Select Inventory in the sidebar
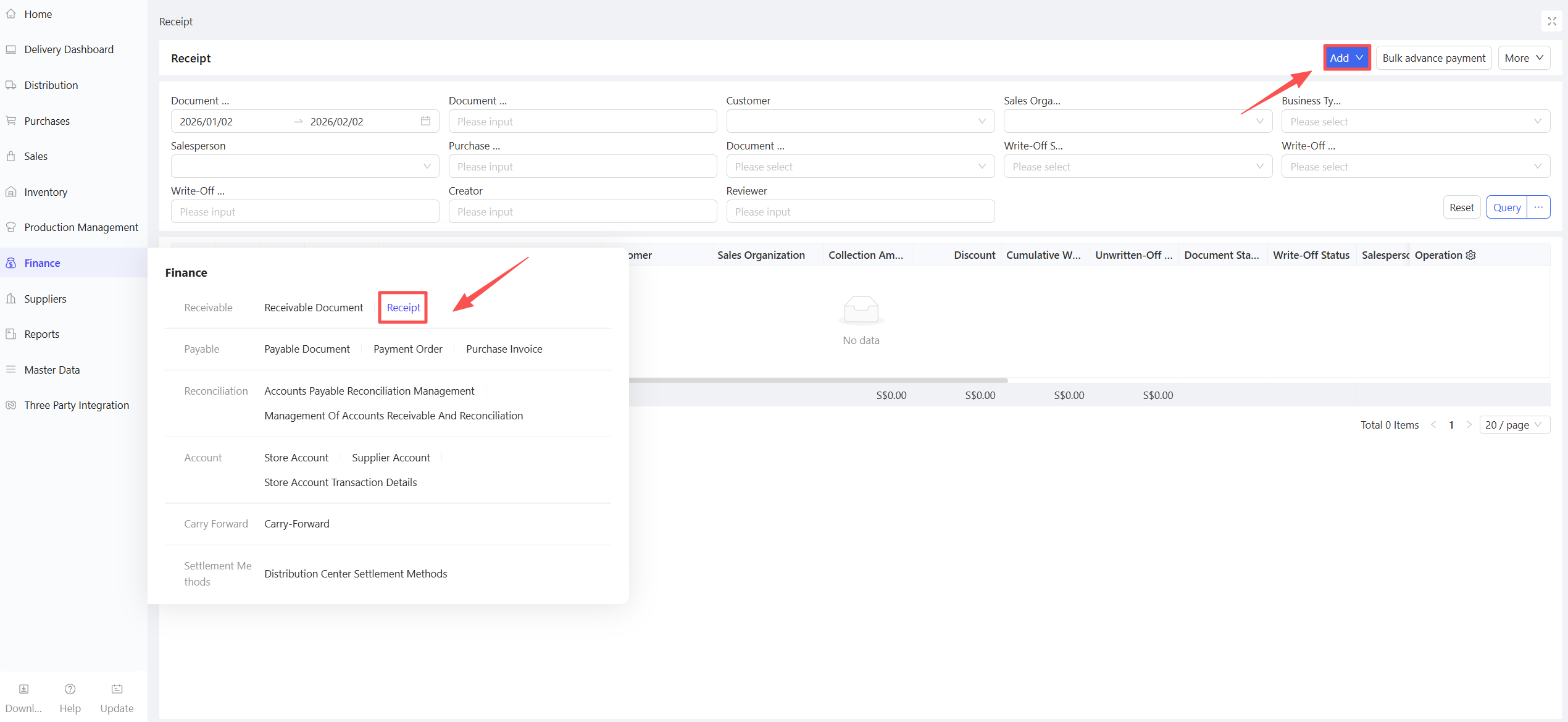Image resolution: width=1568 pixels, height=722 pixels. 46,192
